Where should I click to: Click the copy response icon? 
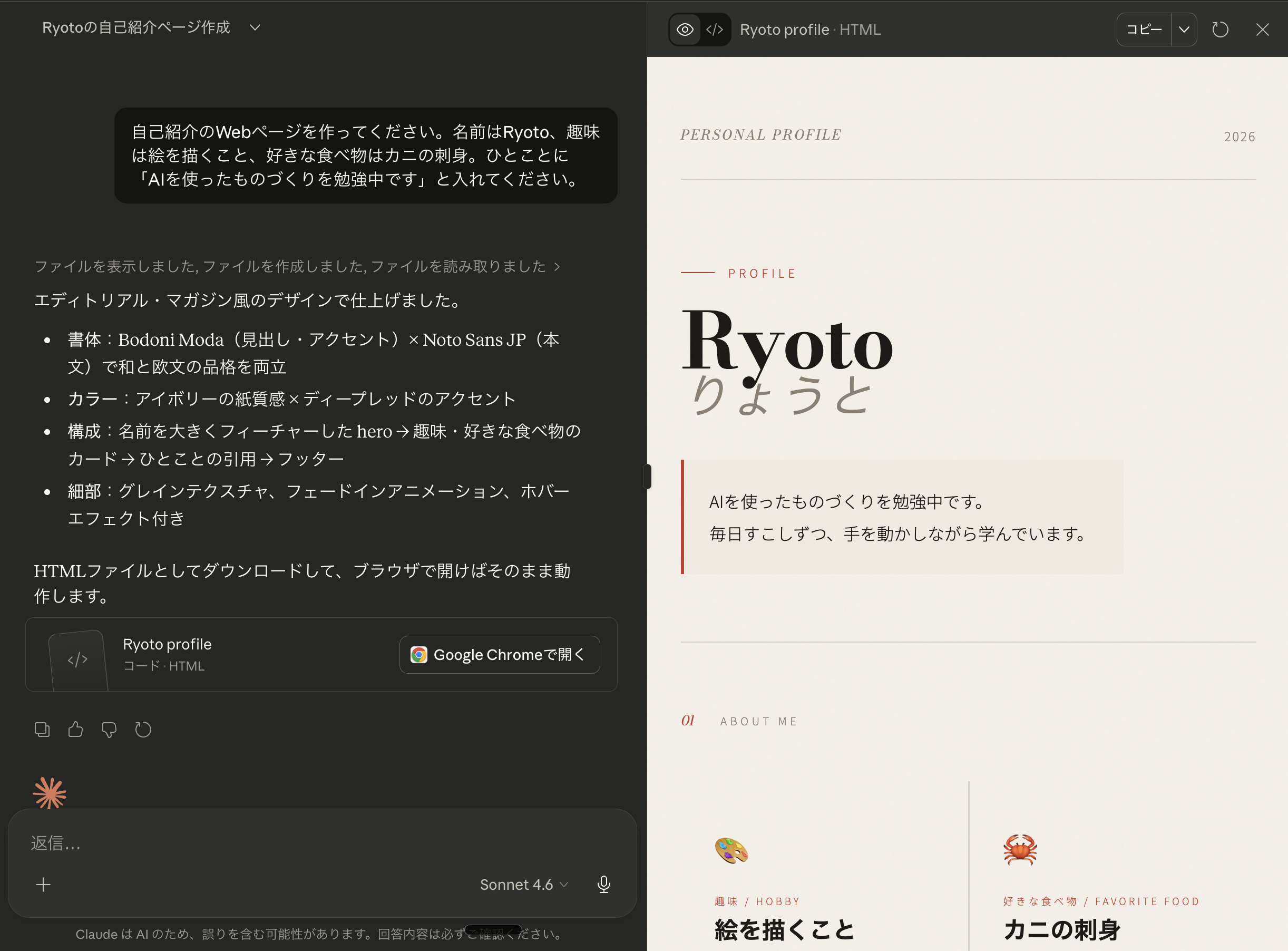pos(42,730)
